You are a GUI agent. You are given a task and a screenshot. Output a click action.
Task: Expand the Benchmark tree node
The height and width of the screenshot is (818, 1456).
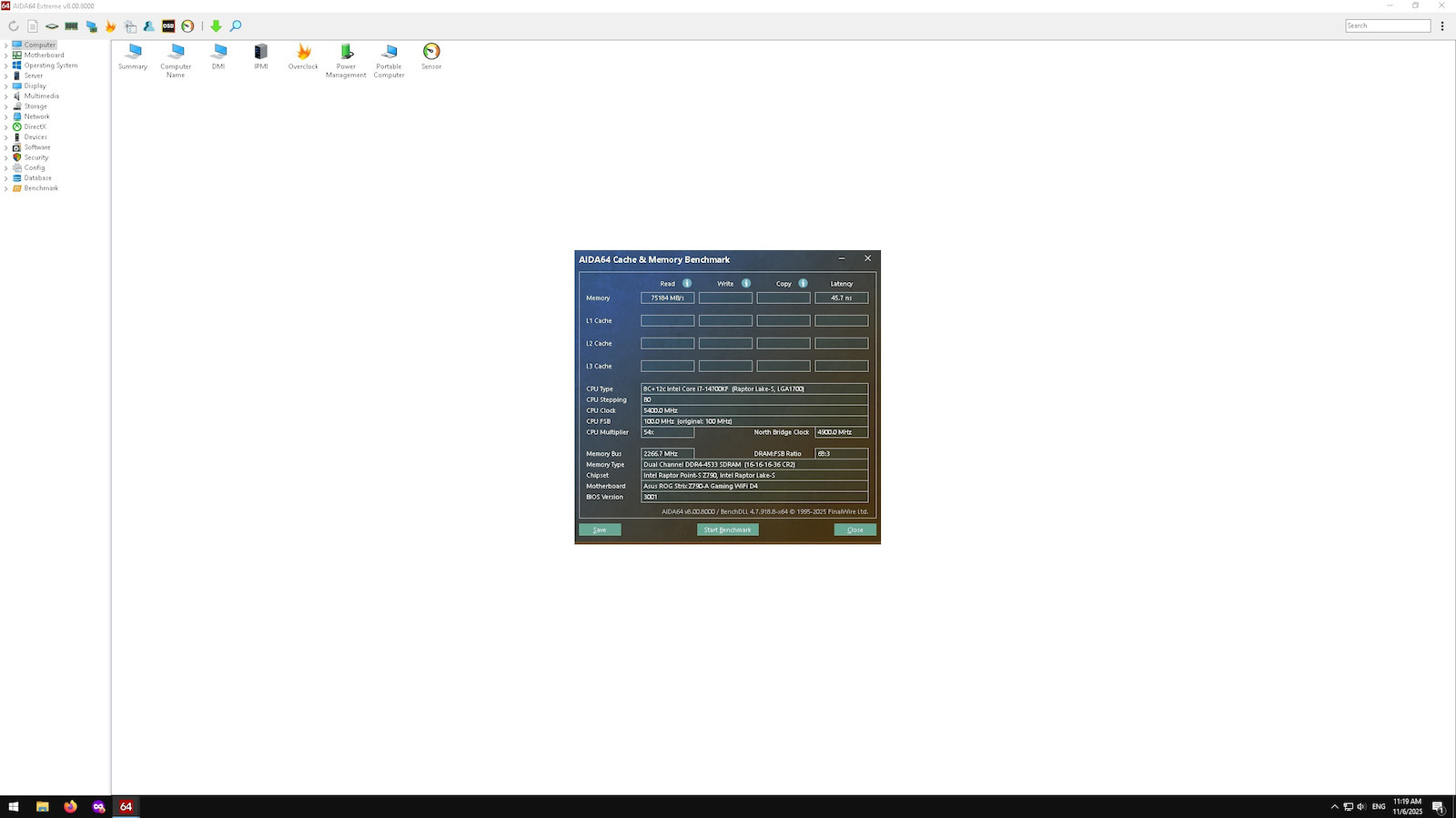pos(5,188)
